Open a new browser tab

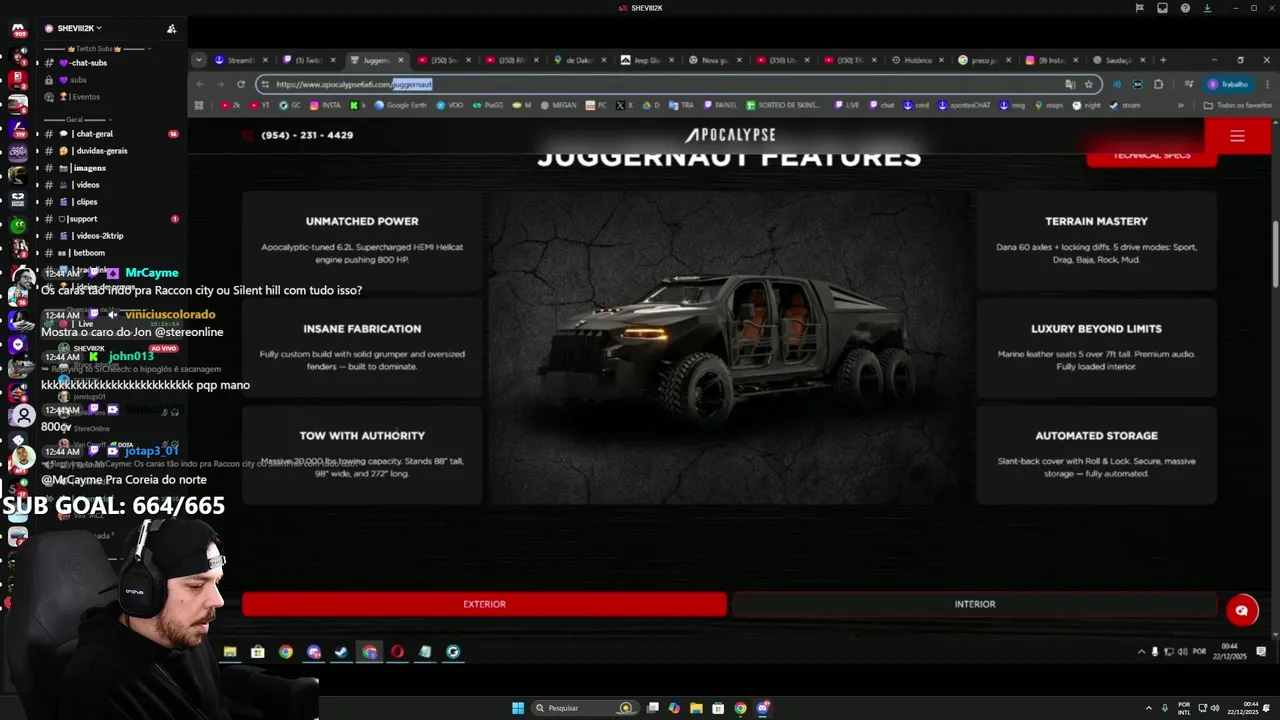1162,60
